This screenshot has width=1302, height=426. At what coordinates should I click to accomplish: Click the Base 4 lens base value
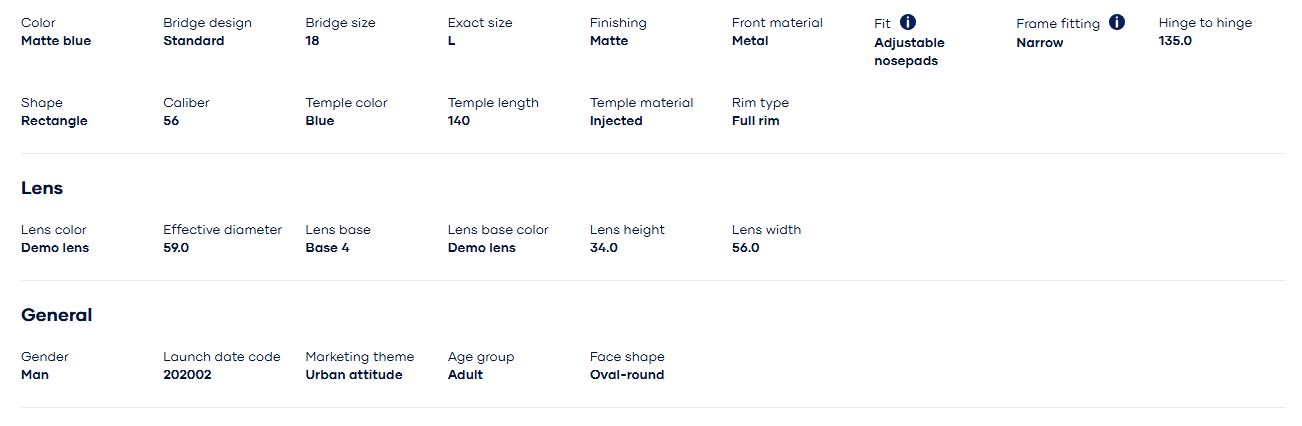(327, 248)
